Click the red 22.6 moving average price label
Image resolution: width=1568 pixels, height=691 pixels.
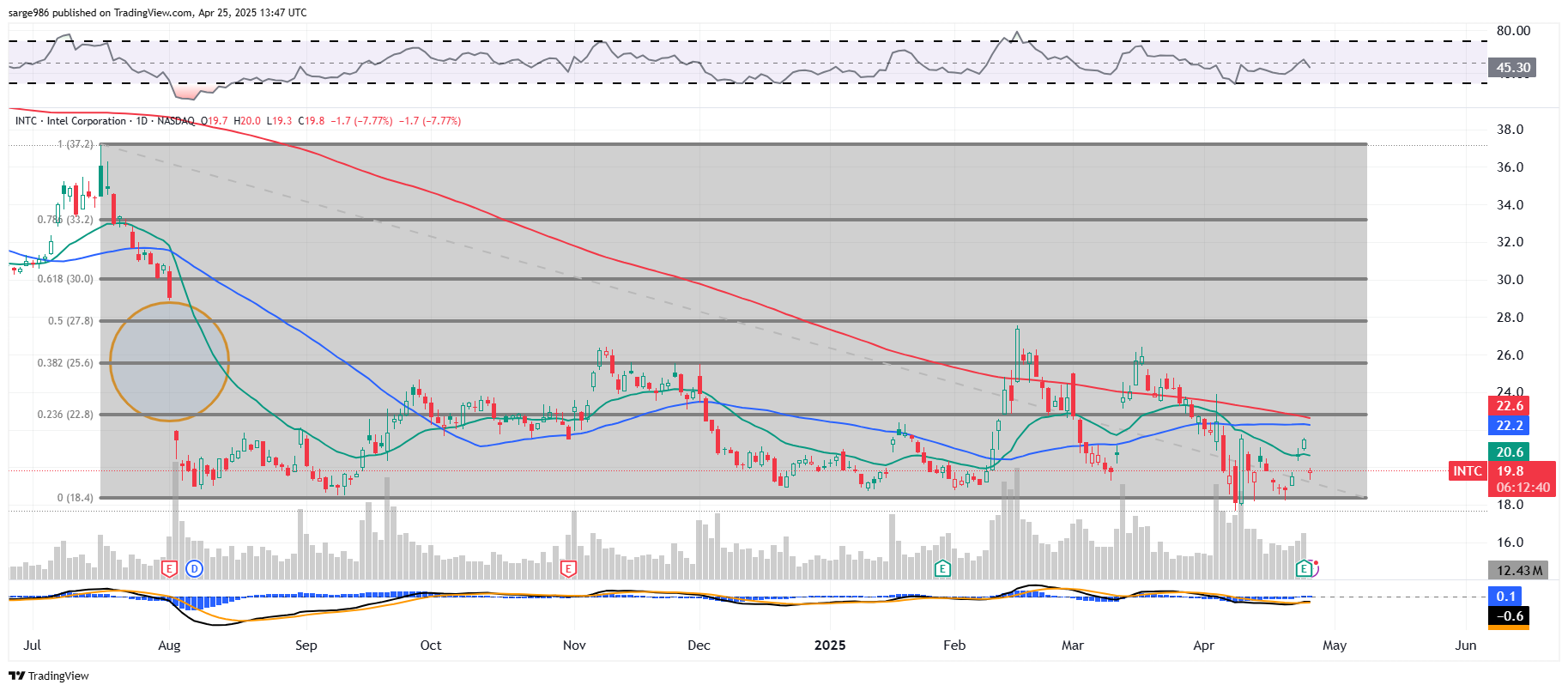pos(1510,406)
